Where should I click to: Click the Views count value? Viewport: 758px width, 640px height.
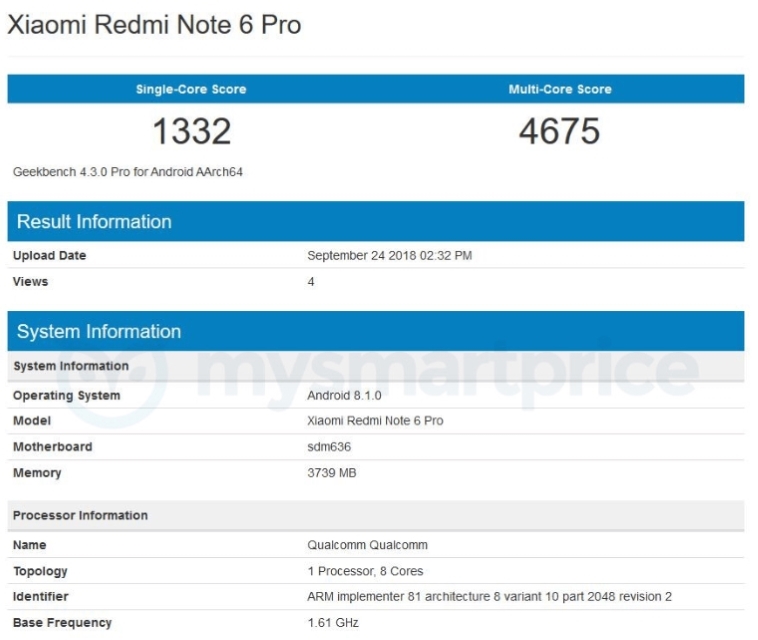pyautogui.click(x=311, y=282)
